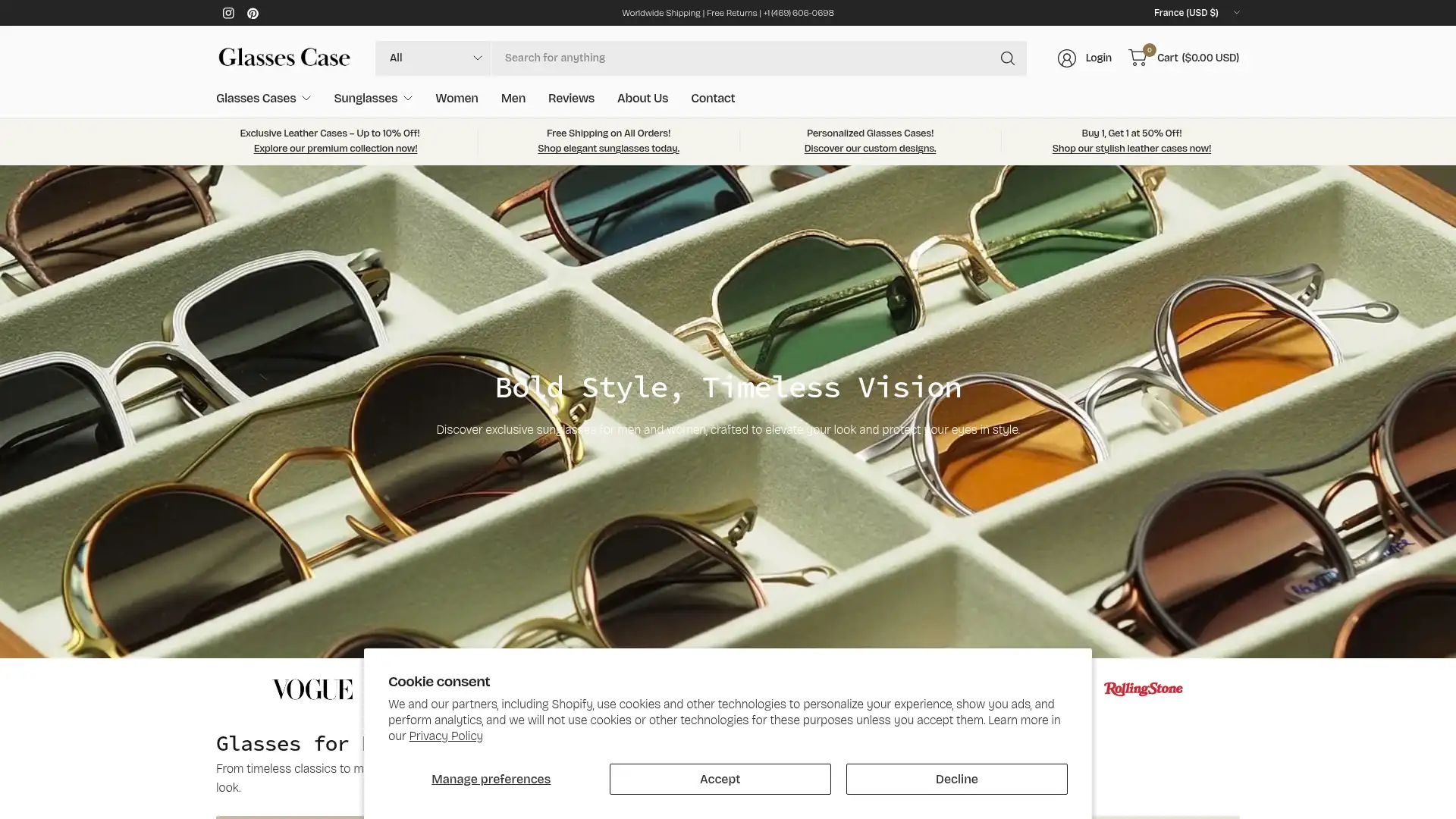Open the Instagram social icon

click(x=228, y=13)
